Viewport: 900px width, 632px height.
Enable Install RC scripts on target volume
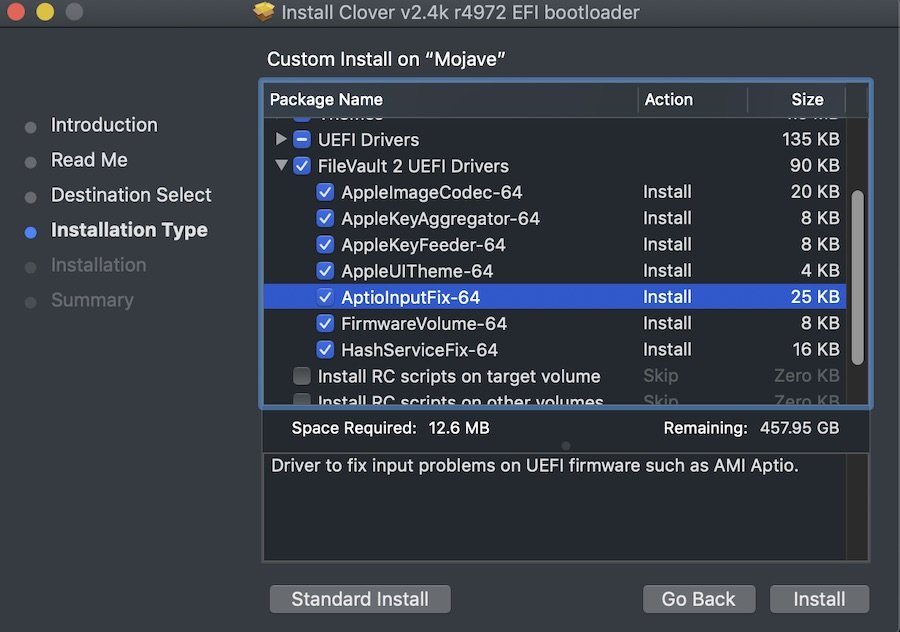pyautogui.click(x=302, y=376)
